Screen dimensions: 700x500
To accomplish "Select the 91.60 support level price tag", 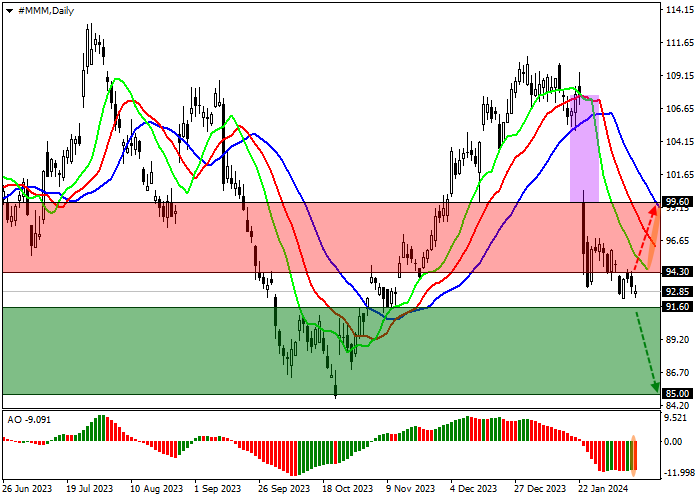I will coord(677,307).
